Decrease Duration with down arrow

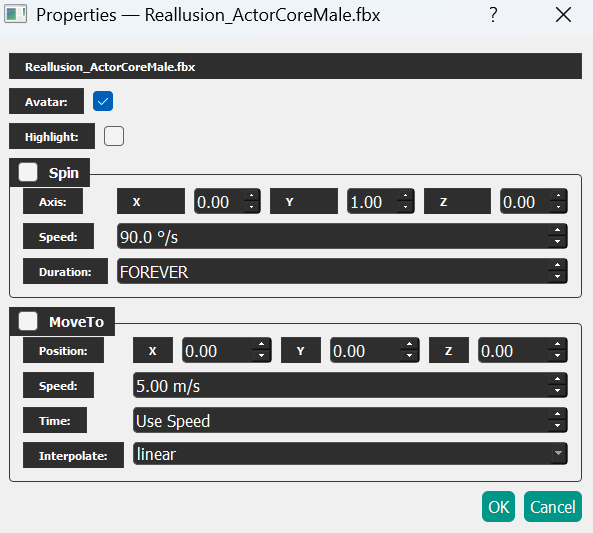click(x=557, y=277)
